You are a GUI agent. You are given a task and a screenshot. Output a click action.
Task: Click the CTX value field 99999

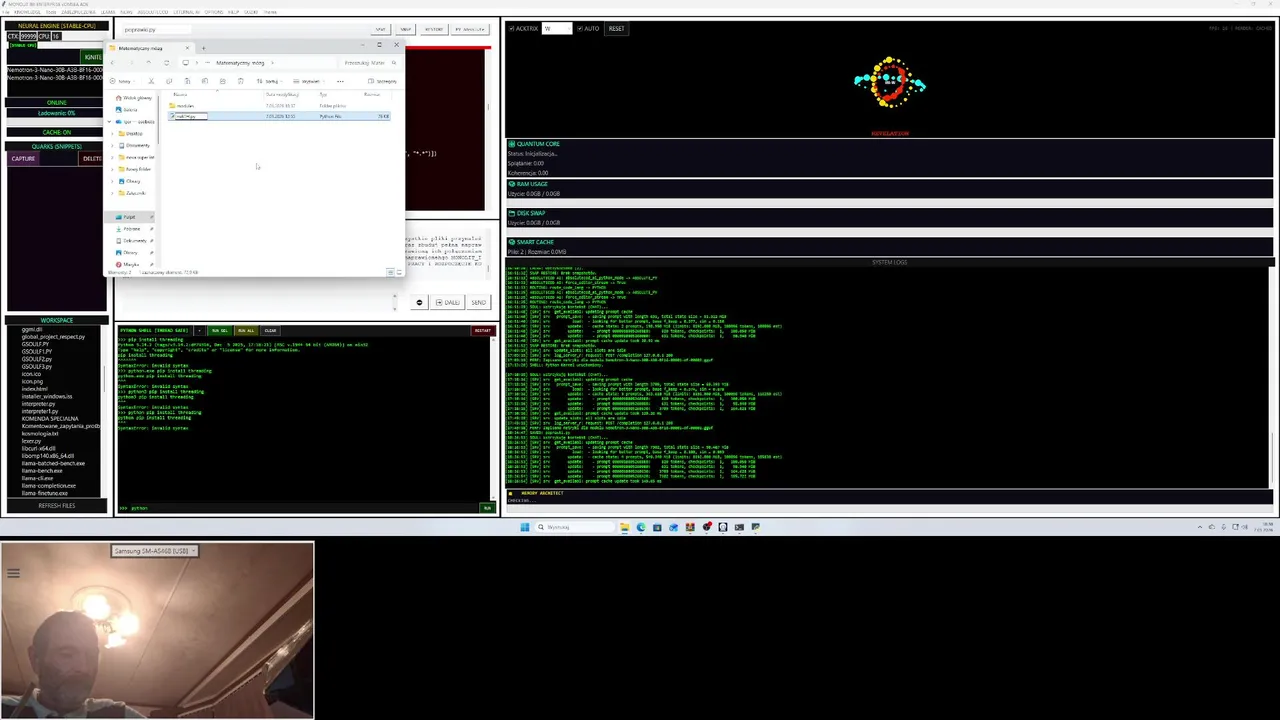(28, 36)
